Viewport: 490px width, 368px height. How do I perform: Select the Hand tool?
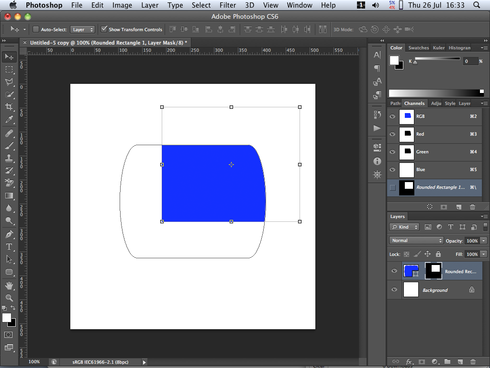coord(9,285)
